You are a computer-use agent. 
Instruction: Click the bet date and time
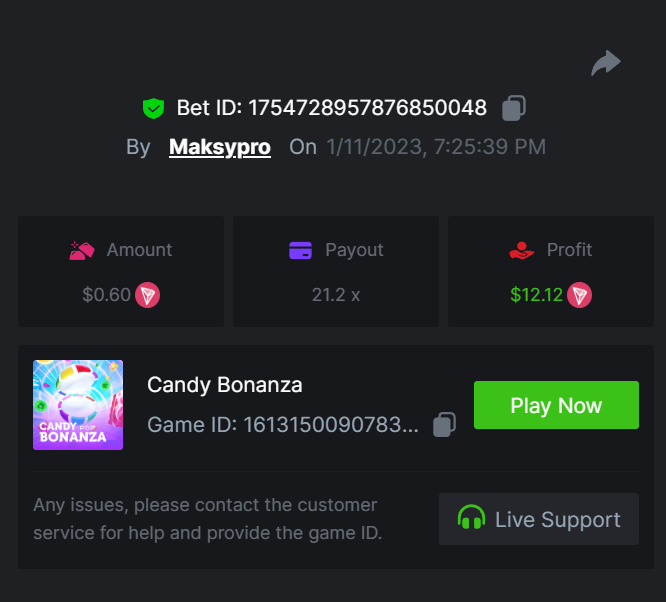pos(436,147)
